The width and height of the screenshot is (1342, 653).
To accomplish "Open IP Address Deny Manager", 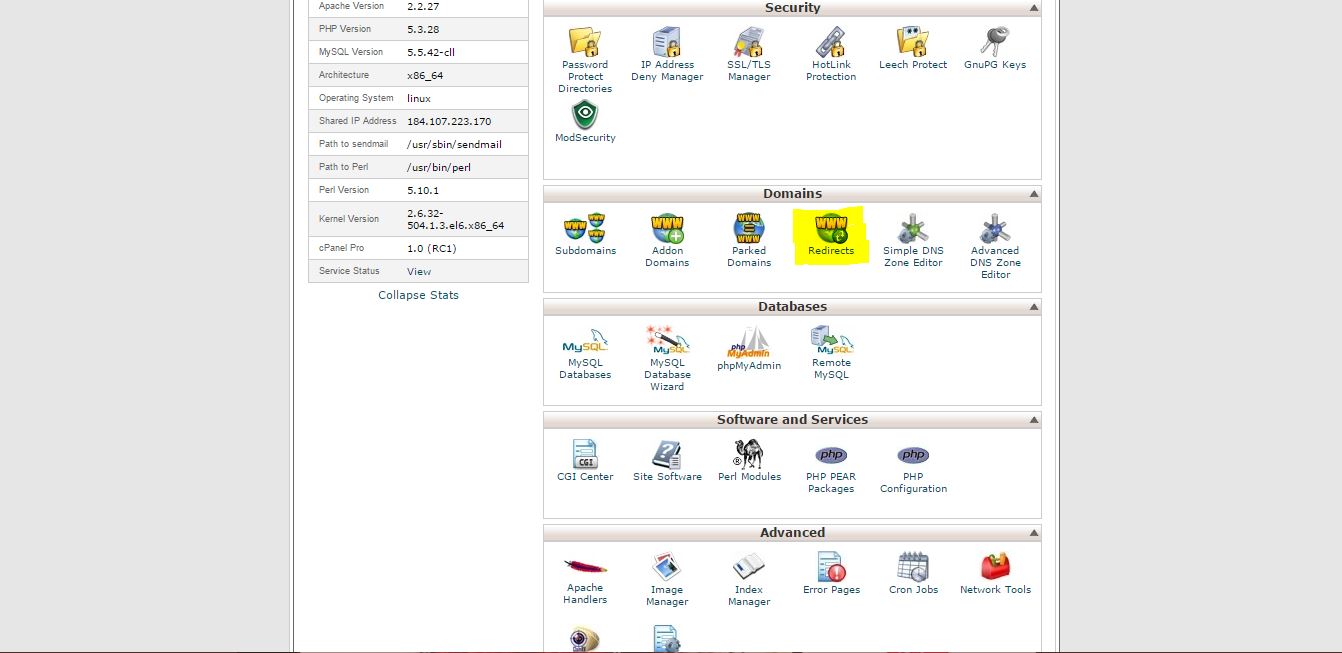I will [x=667, y=54].
